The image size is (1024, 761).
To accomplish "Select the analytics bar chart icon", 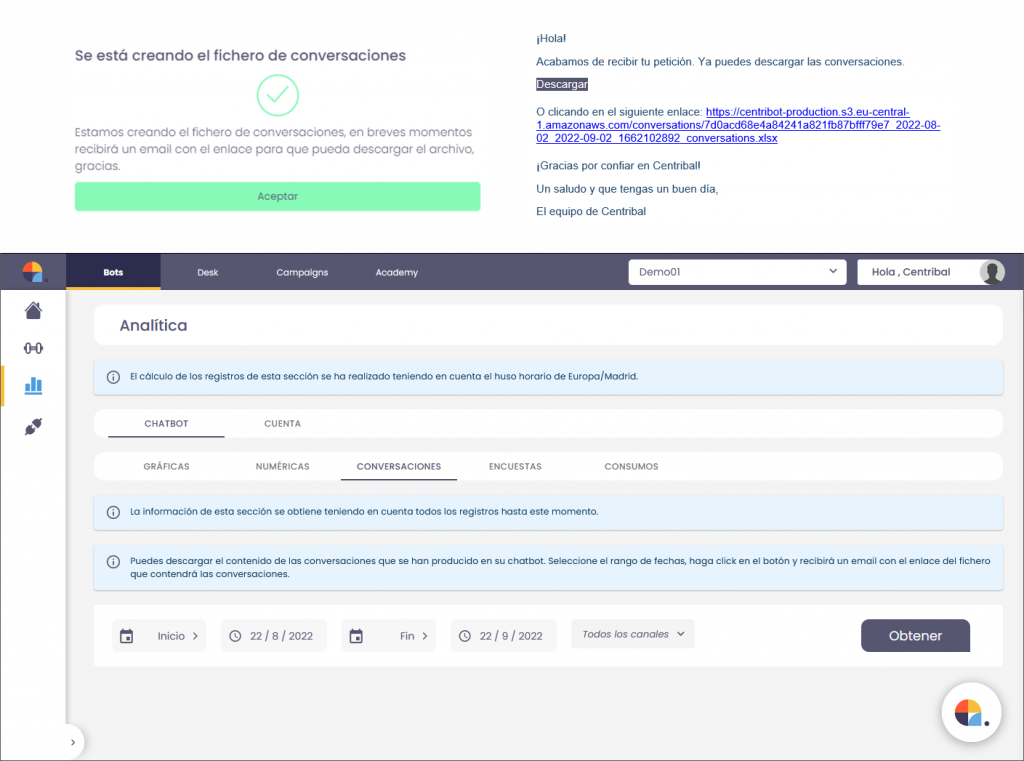I will click(x=33, y=386).
